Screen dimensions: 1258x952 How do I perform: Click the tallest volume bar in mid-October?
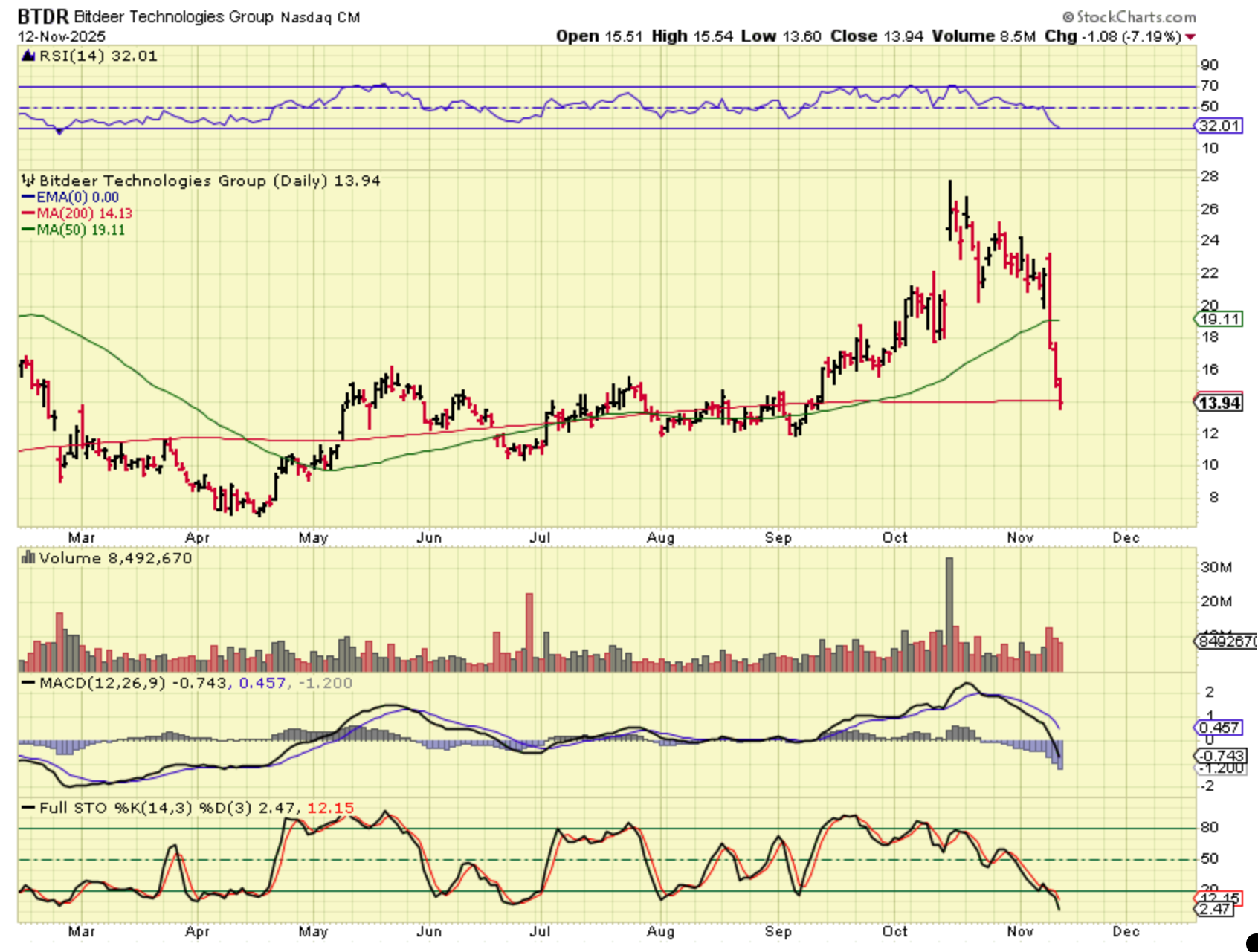point(949,615)
